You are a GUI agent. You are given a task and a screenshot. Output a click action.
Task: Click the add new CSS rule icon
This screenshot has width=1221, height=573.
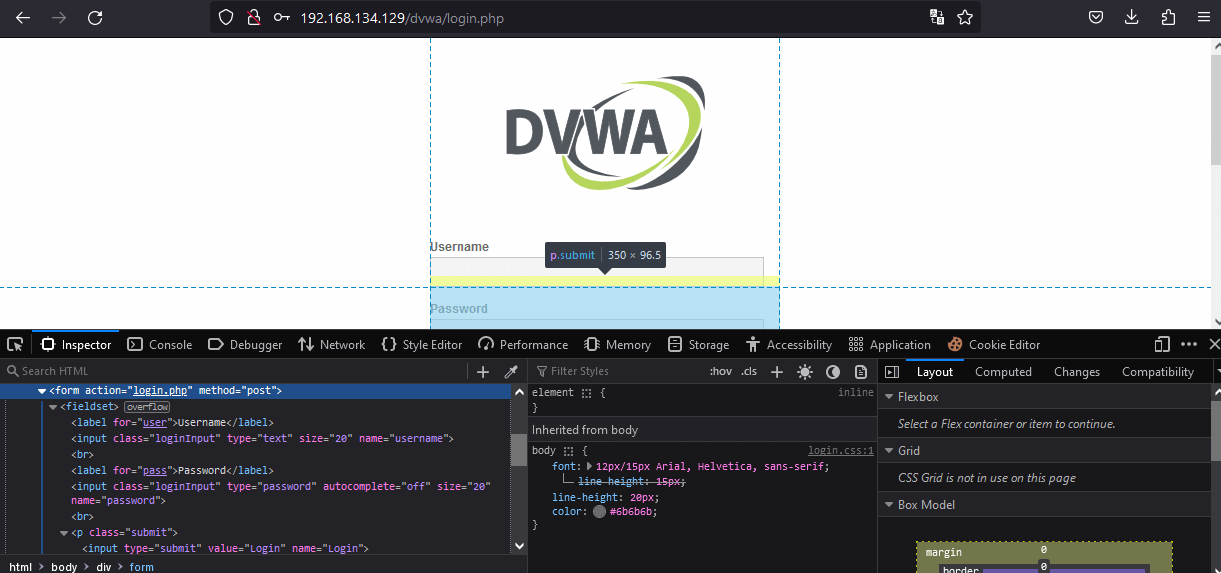pos(776,372)
